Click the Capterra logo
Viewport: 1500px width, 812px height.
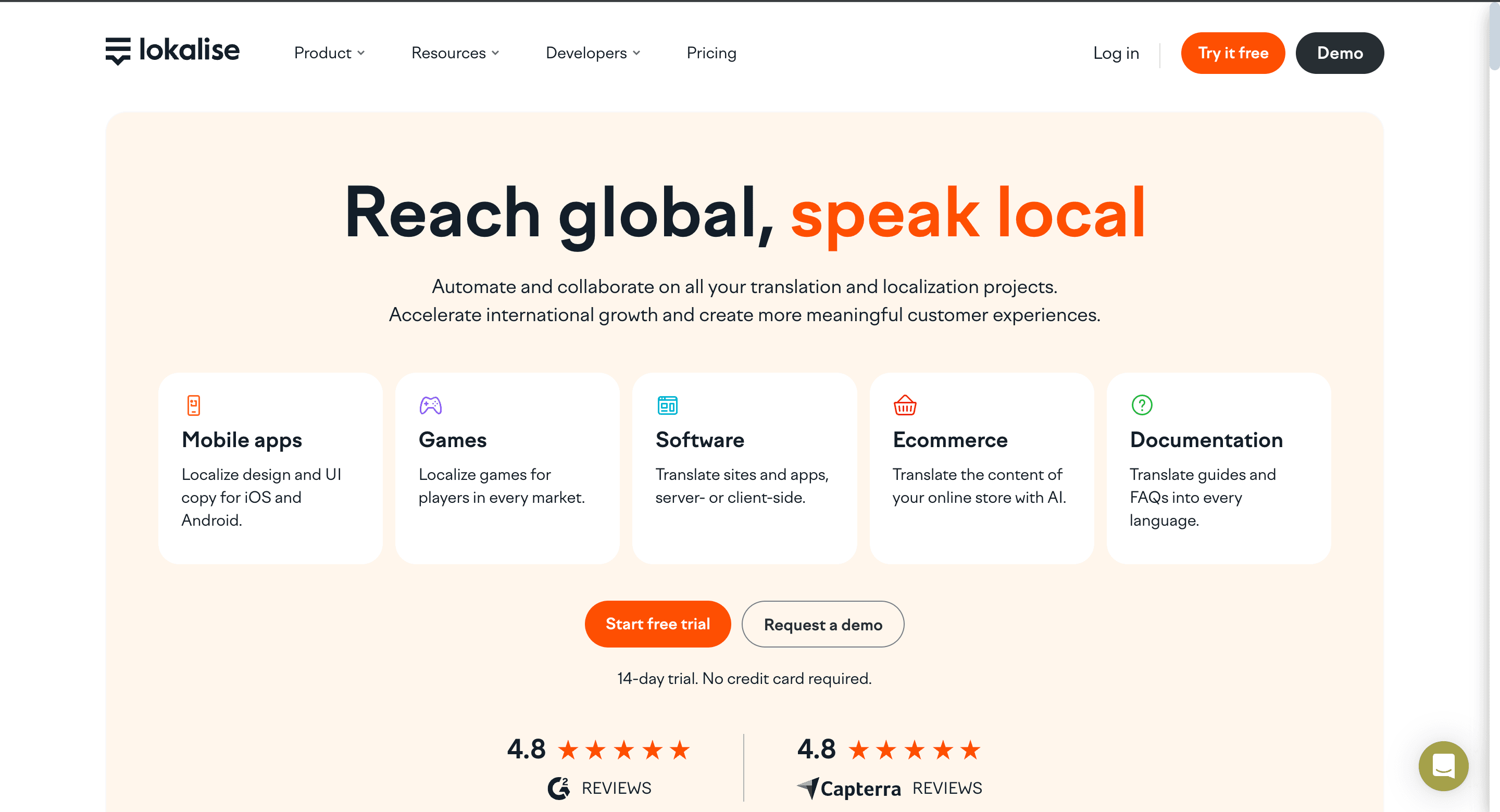coord(849,789)
